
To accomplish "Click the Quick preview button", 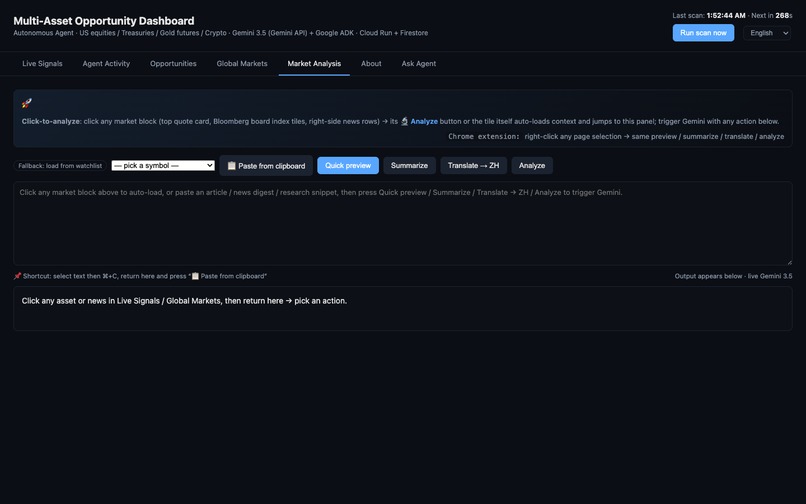I will pyautogui.click(x=348, y=166).
